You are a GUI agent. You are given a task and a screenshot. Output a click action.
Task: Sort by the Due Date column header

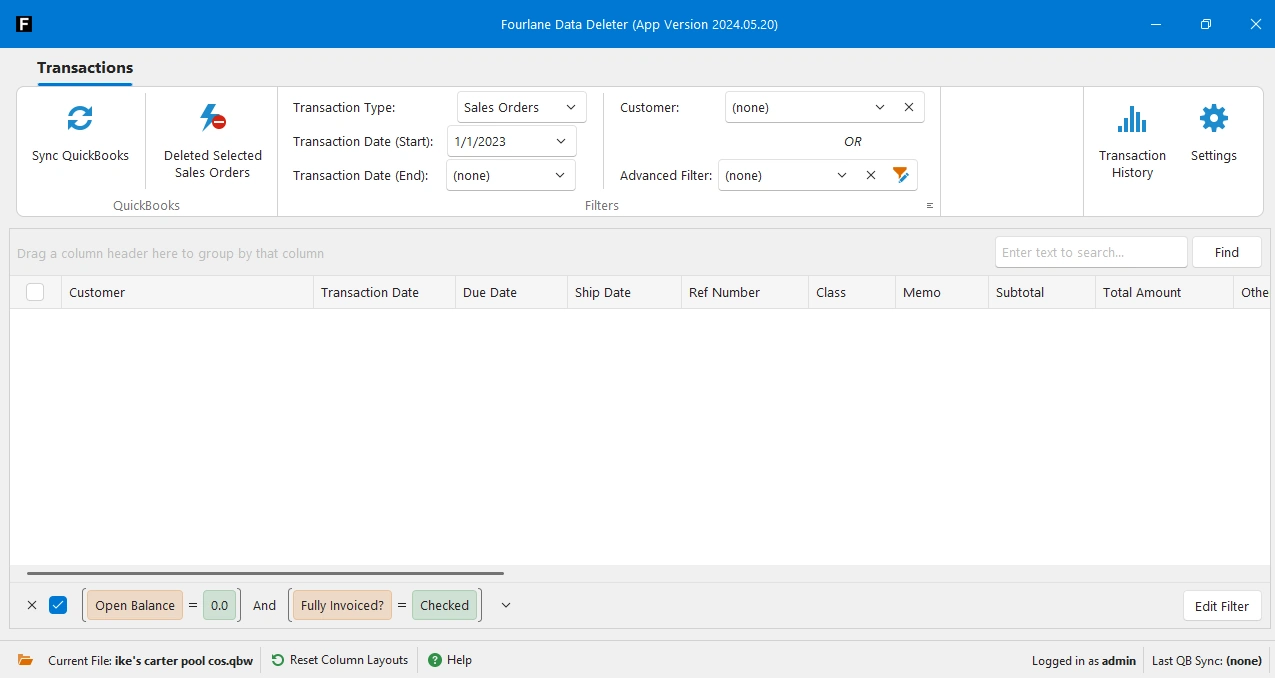[x=511, y=292]
